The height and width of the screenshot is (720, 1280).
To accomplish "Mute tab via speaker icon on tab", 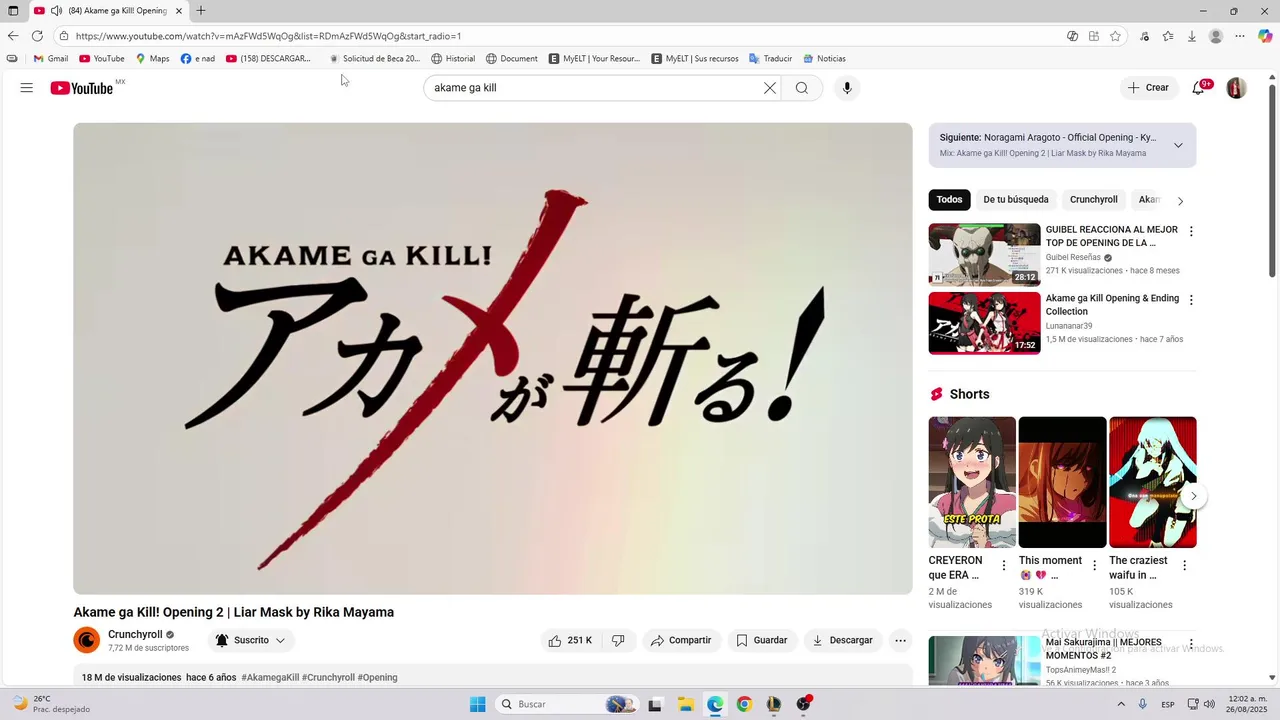I will coord(56,11).
